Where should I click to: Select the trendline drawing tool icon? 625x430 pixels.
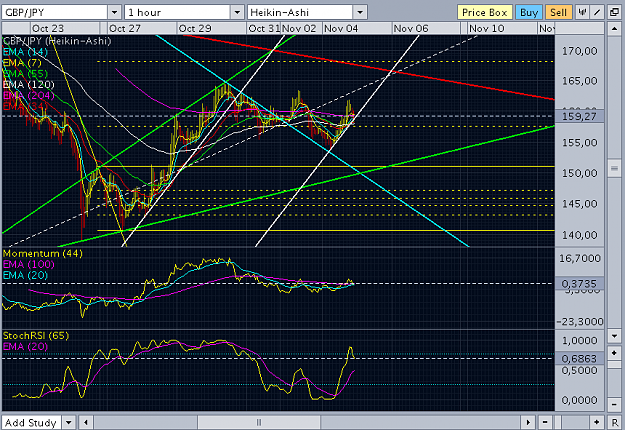coord(597,12)
